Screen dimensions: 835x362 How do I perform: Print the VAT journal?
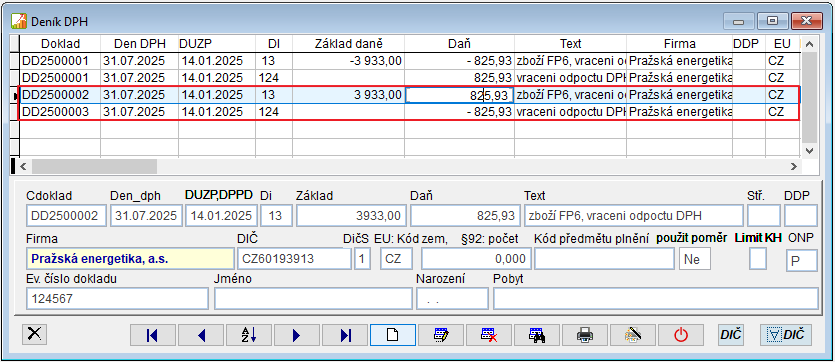pos(585,335)
